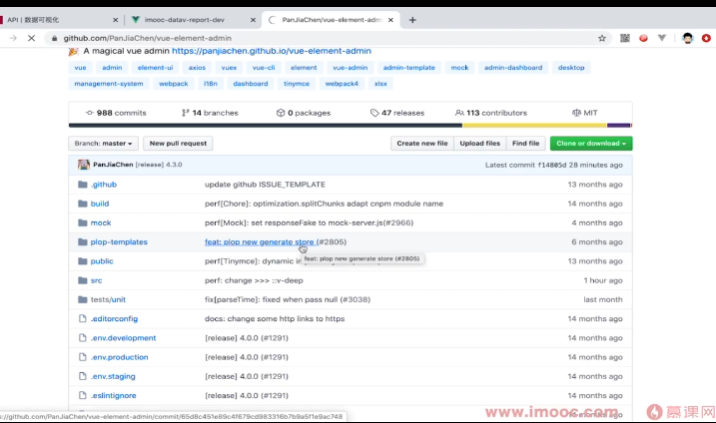Image resolution: width=716 pixels, height=423 pixels.
Task: Select the webpack4 topic tag
Action: [x=342, y=84]
